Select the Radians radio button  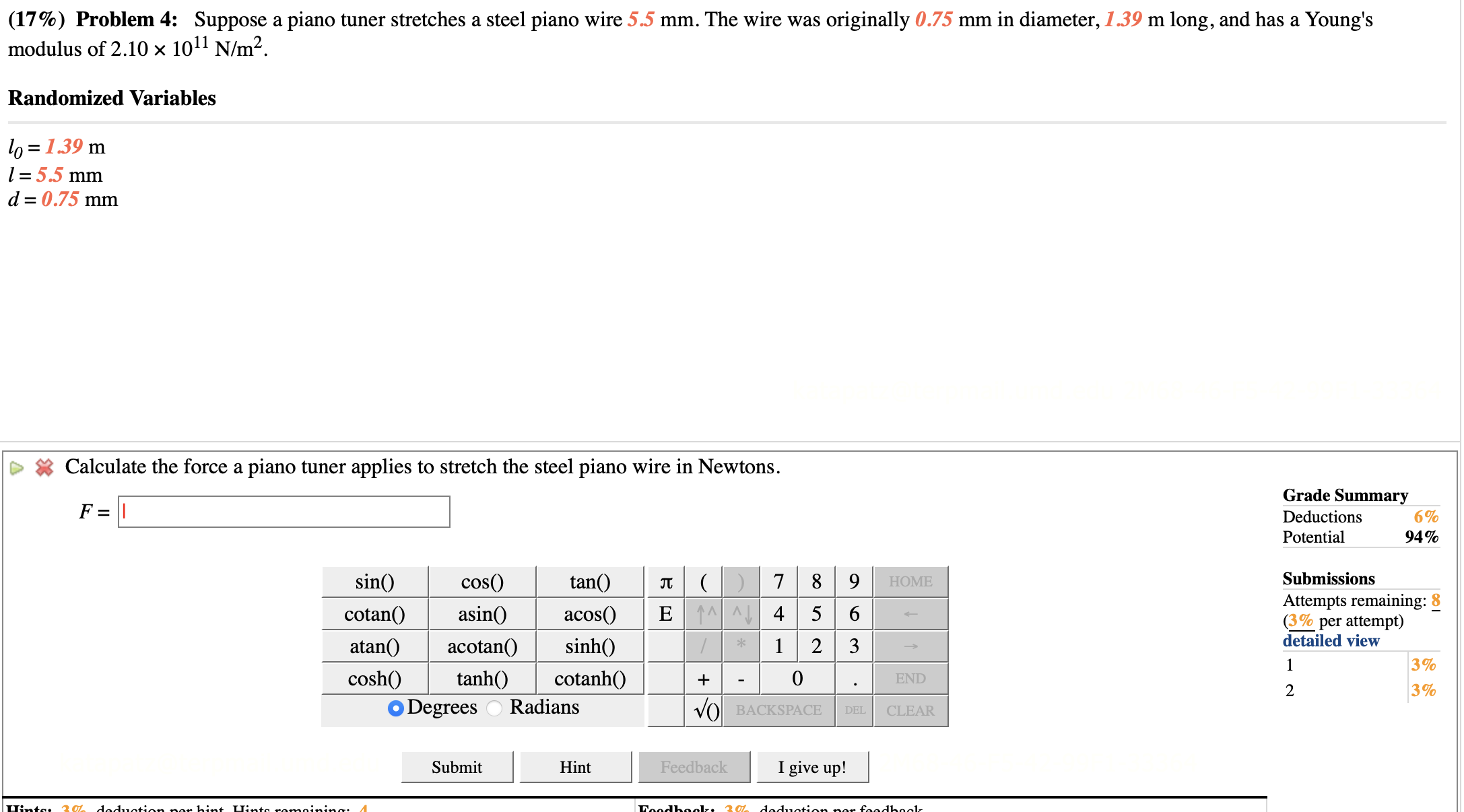495,708
